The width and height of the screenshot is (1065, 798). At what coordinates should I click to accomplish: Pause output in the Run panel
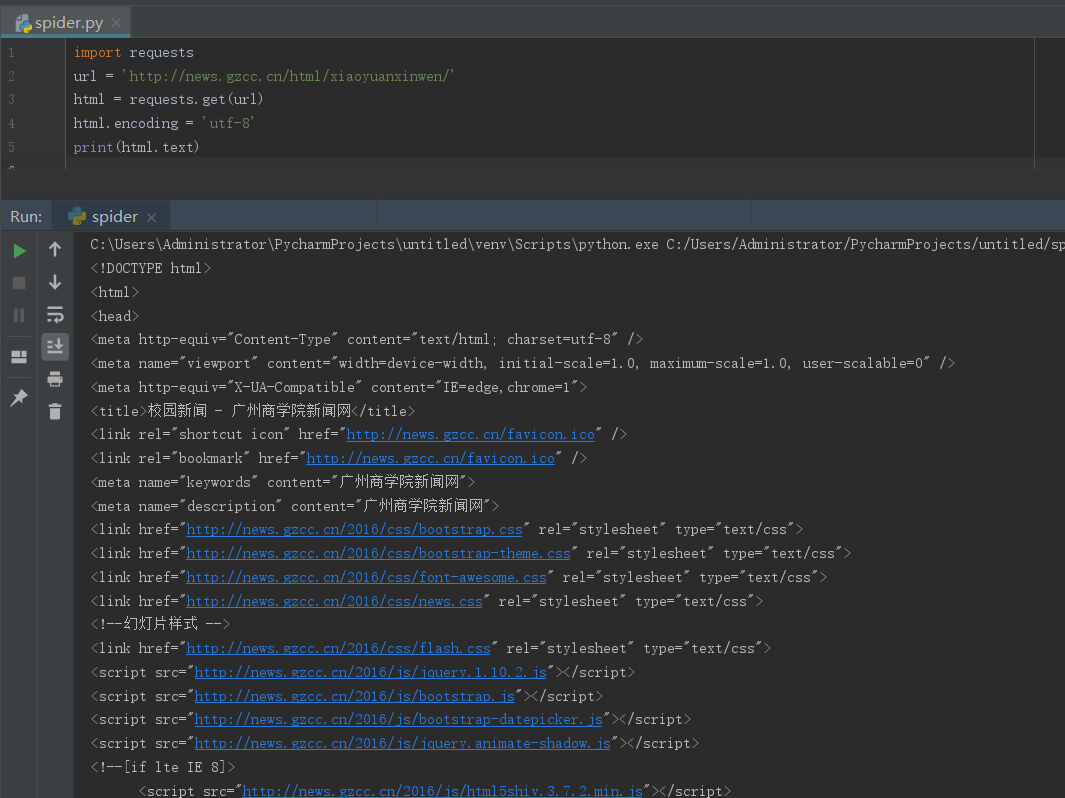(x=19, y=315)
